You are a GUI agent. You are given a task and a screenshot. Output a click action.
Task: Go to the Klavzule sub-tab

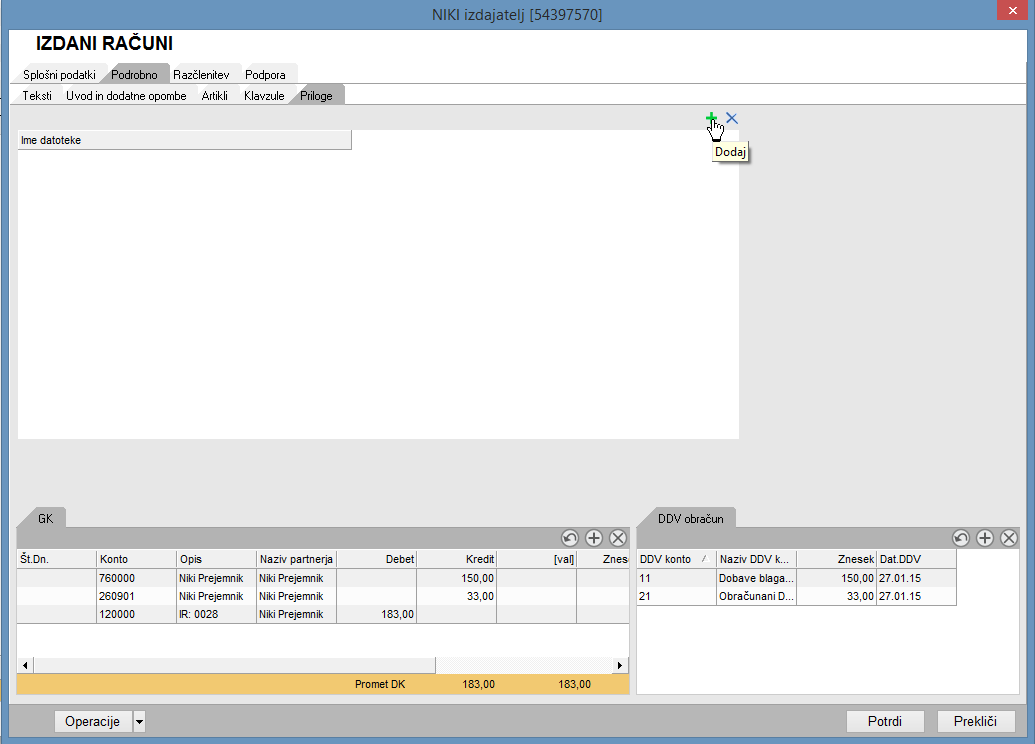point(264,96)
